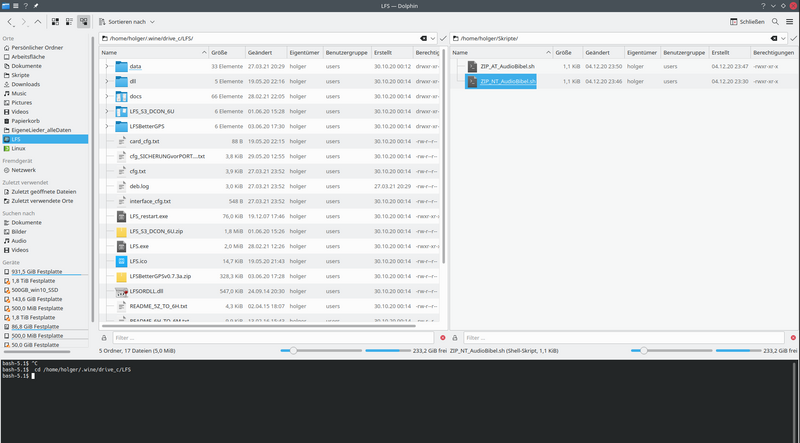The image size is (800, 443).
Task: Expand the data folder tree
Action: click(107, 67)
